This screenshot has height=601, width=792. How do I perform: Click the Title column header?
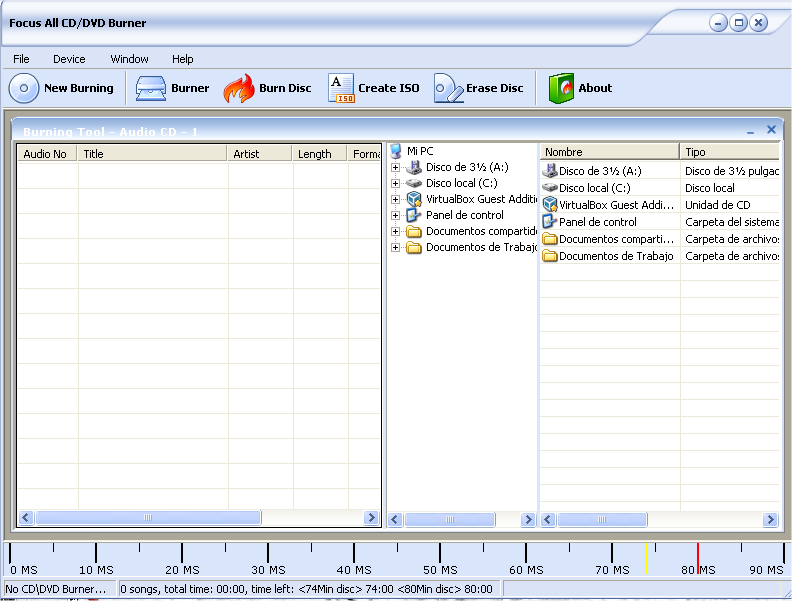152,154
